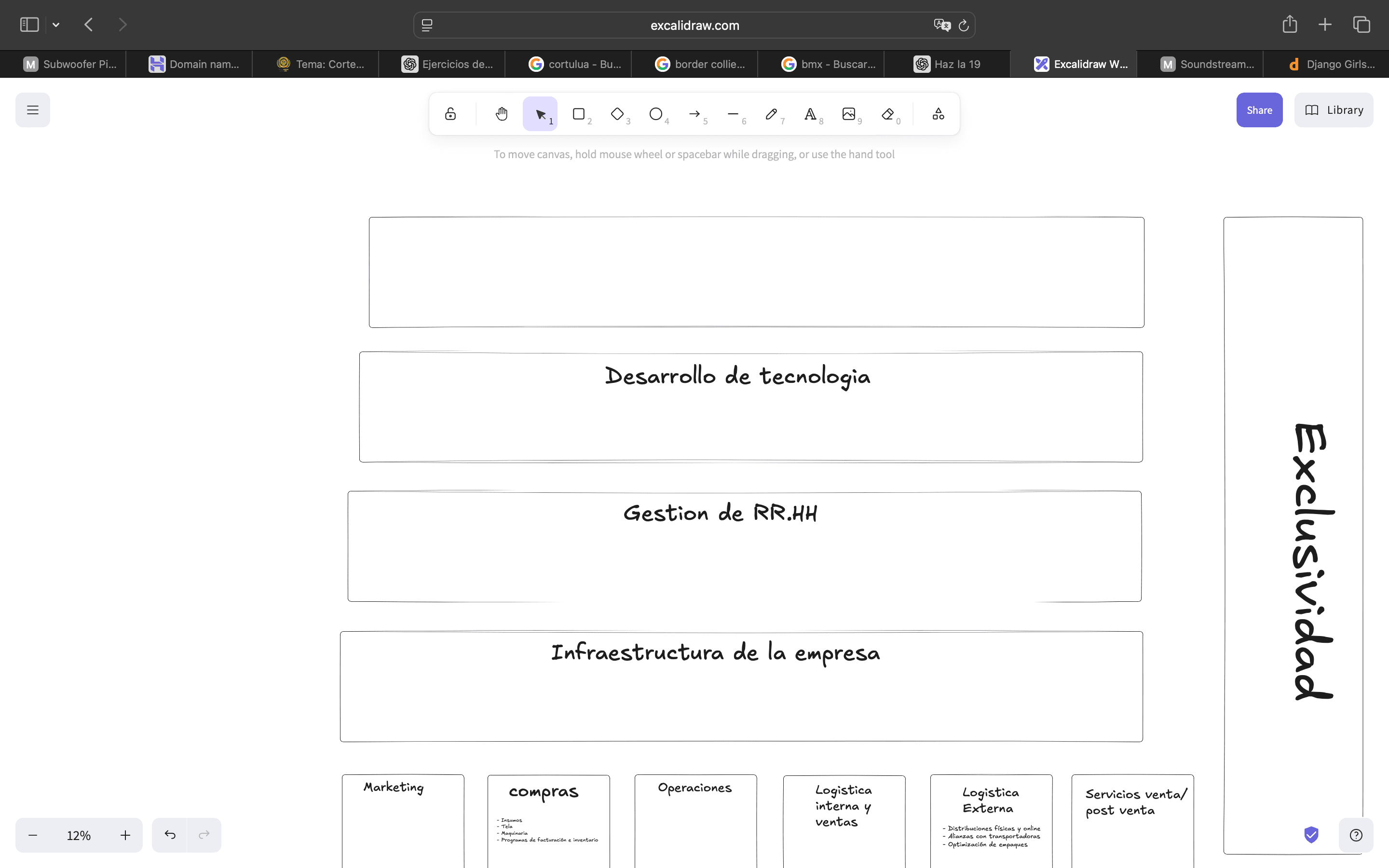The height and width of the screenshot is (868, 1389).
Task: Expand the more tools shapes menu
Action: [939, 114]
